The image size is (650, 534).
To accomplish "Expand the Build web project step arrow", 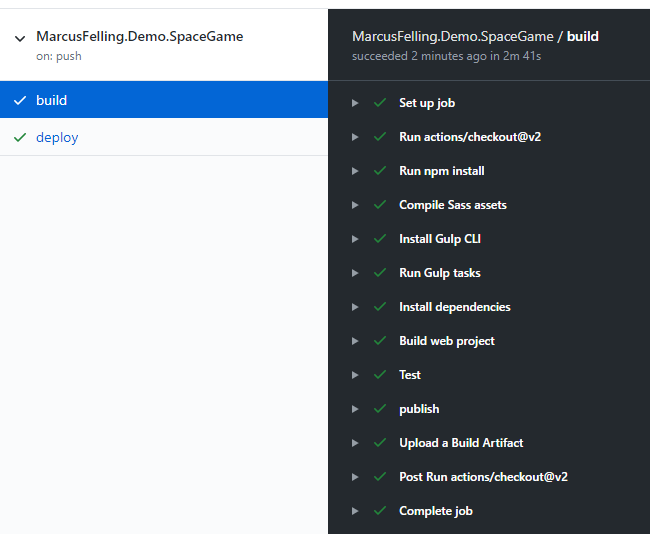I will coord(355,341).
